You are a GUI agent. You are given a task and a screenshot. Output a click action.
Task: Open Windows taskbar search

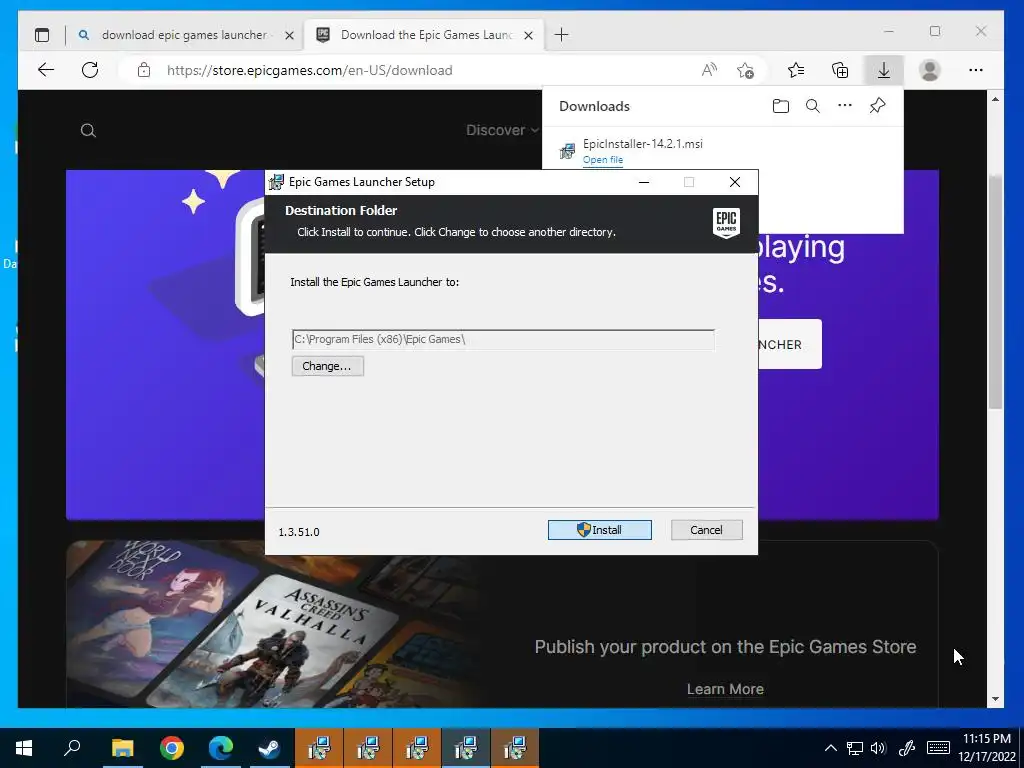[x=72, y=748]
